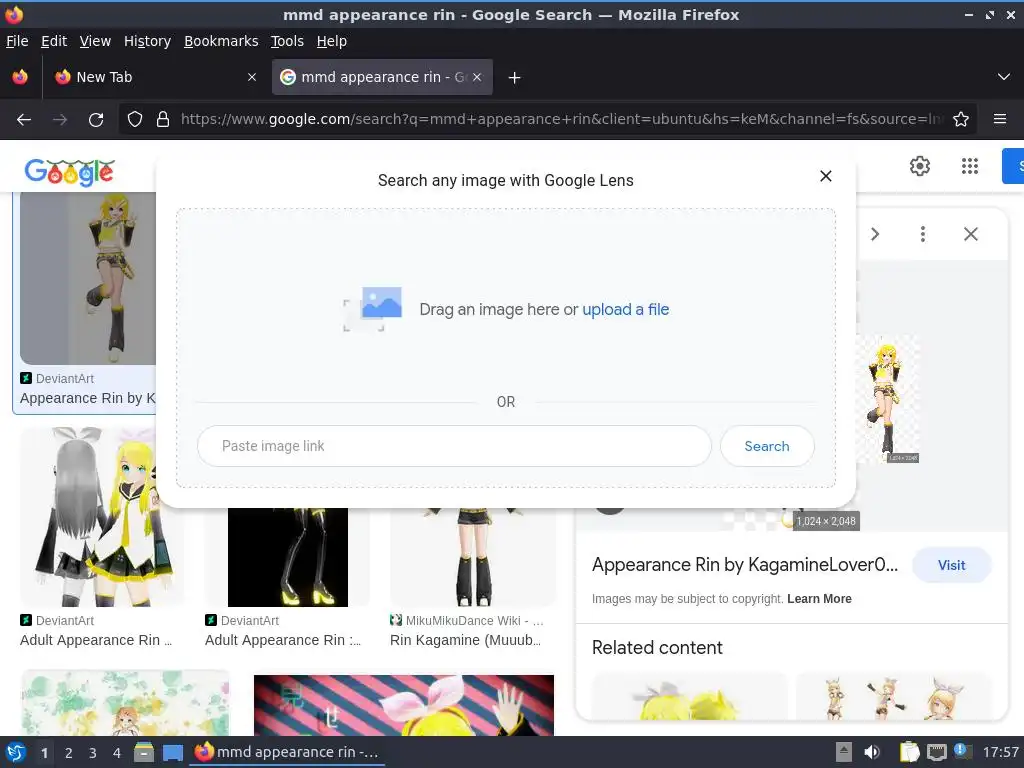
Task: Click the removable media tray icon
Action: [844, 752]
